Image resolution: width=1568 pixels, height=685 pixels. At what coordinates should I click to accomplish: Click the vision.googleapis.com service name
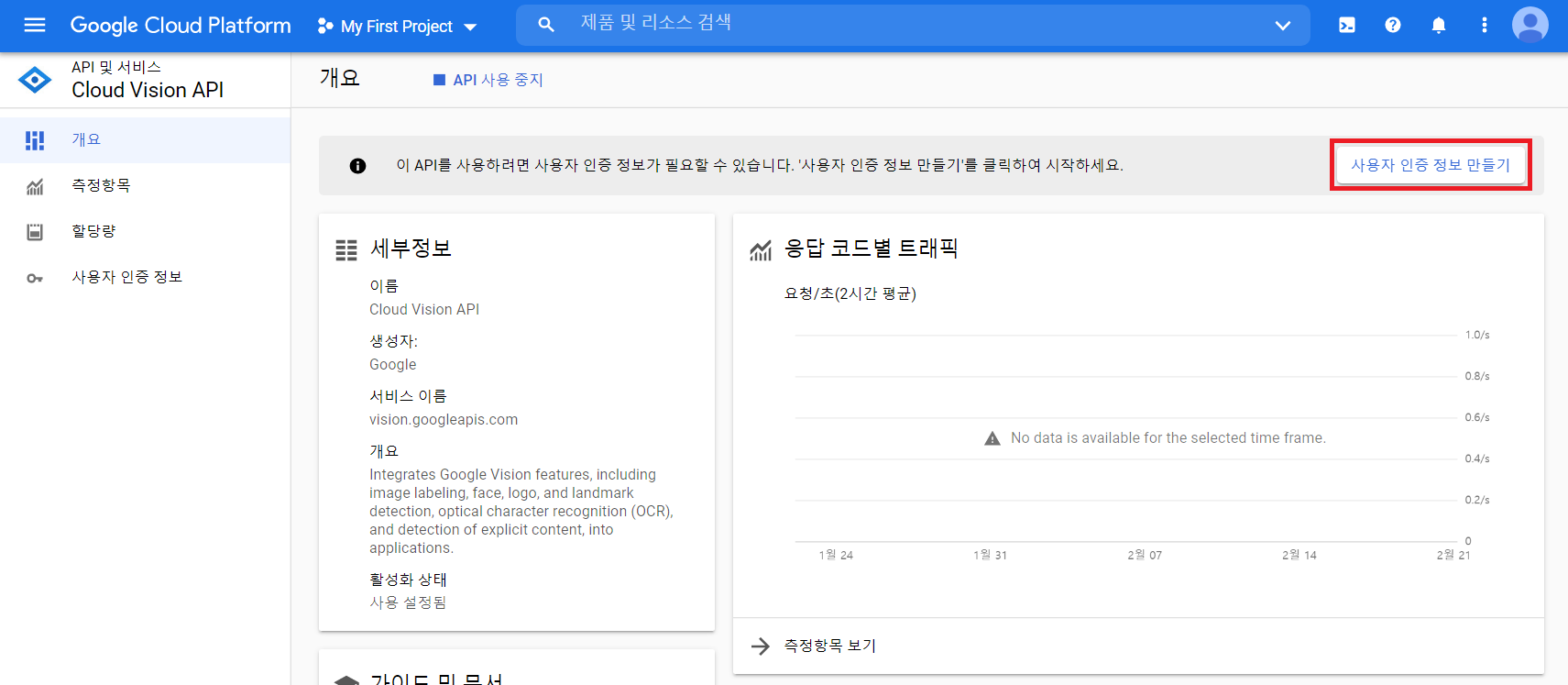(x=444, y=419)
